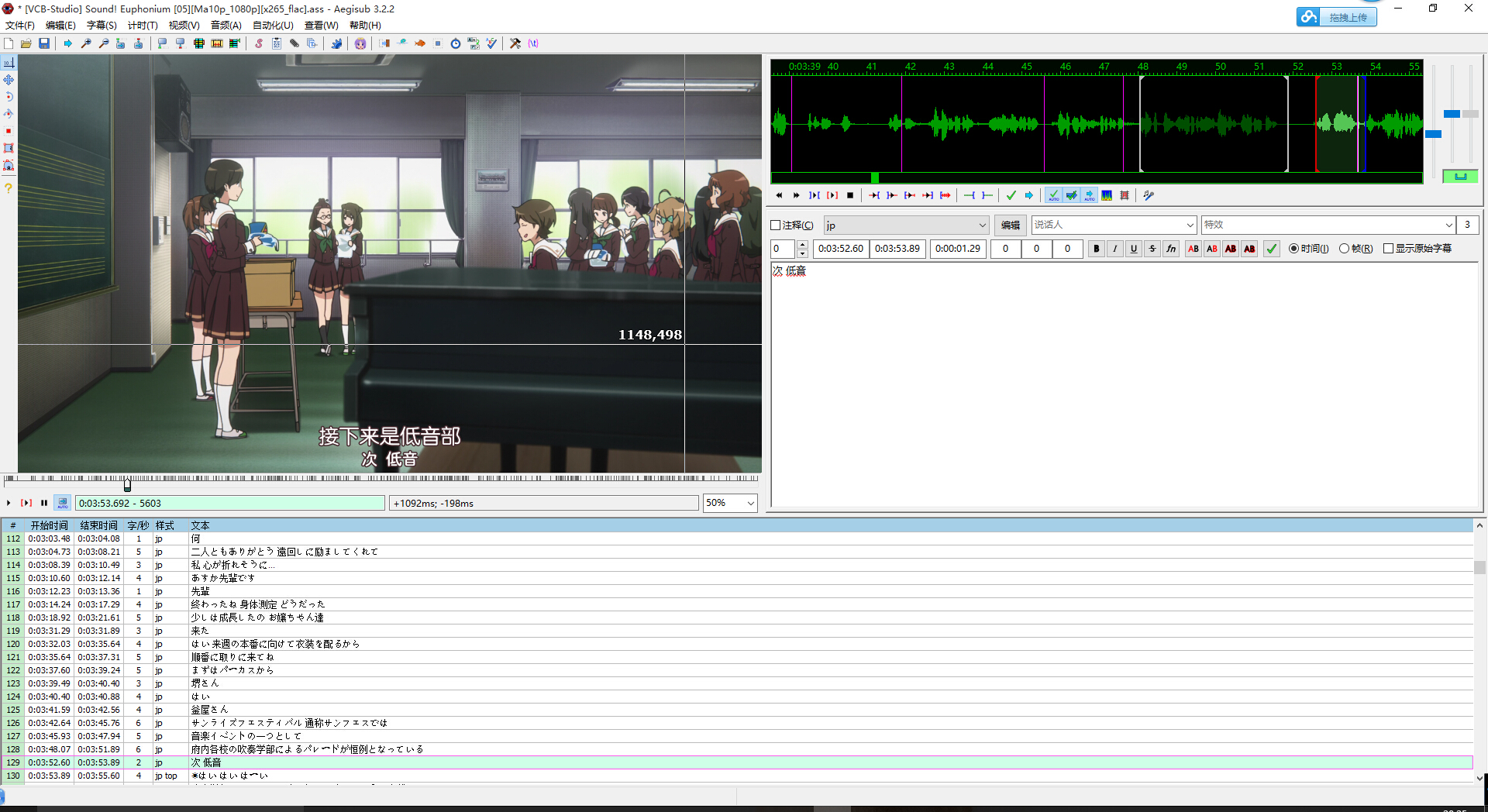Zoom out the video display
Viewport: 1488px width, 812px height.
coord(104,43)
